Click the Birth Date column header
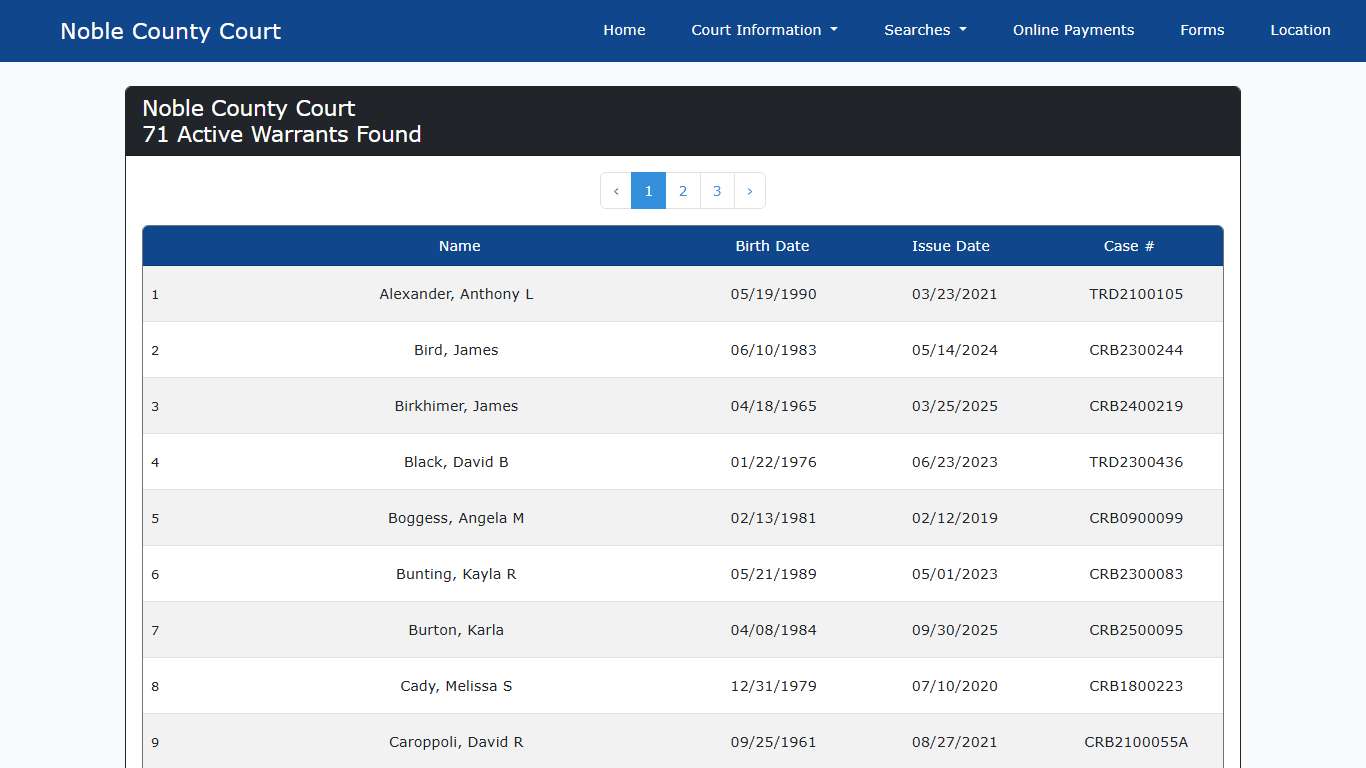 [x=772, y=246]
